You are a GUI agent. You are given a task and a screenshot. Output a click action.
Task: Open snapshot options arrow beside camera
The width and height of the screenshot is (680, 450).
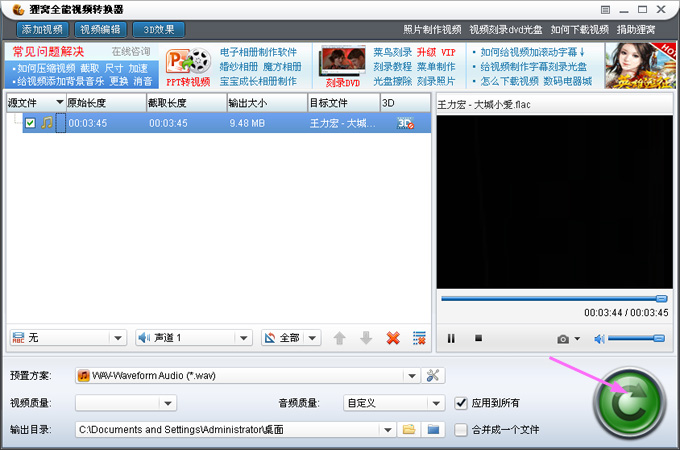coord(577,339)
